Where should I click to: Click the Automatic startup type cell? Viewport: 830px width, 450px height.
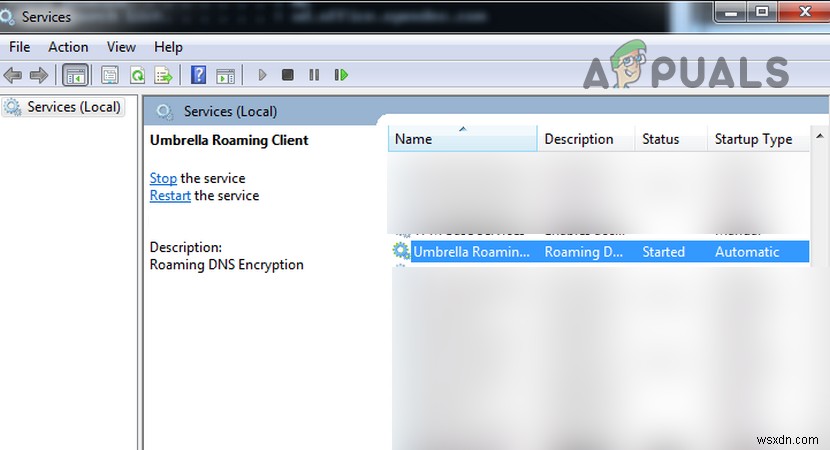pos(747,252)
